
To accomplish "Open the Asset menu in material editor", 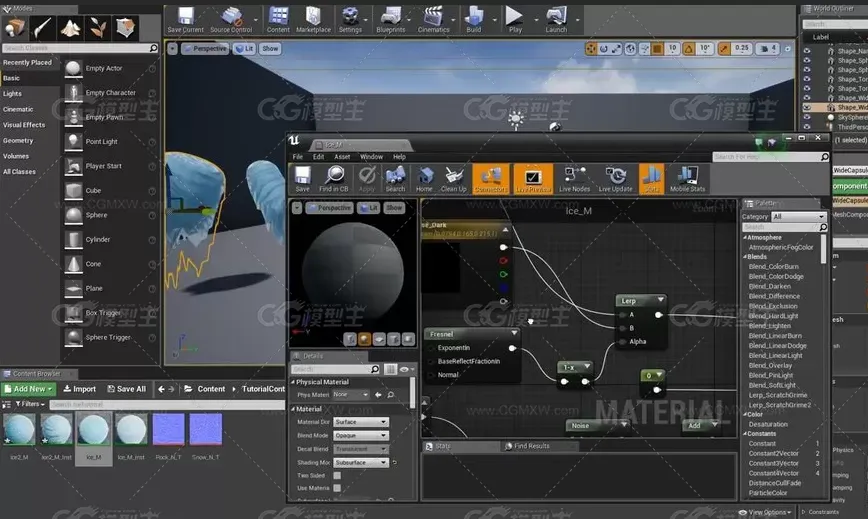I will point(342,157).
